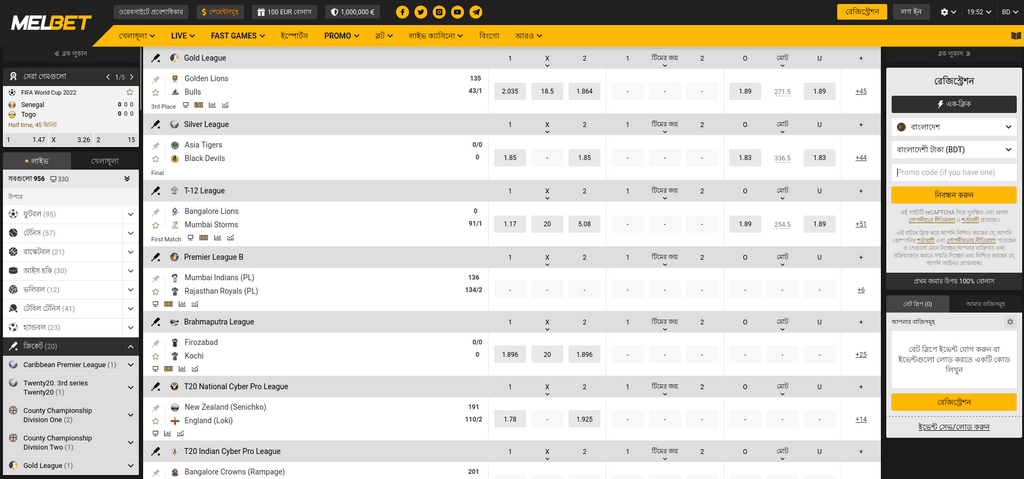This screenshot has height=479, width=1024.
Task: Expand the LIVE menu in navigation
Action: click(x=184, y=36)
